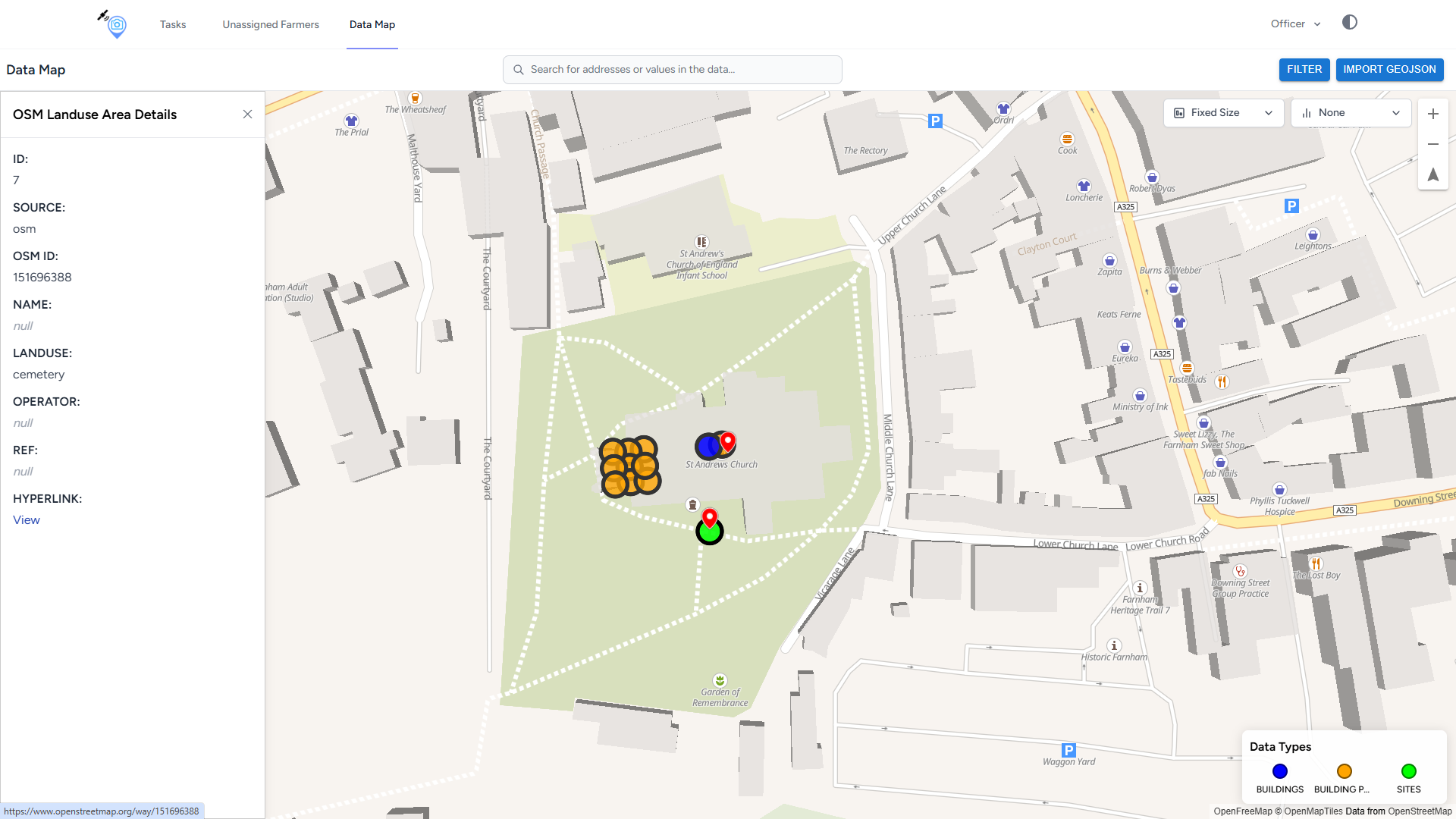
Task: Switch to the Tasks tab
Action: (173, 24)
